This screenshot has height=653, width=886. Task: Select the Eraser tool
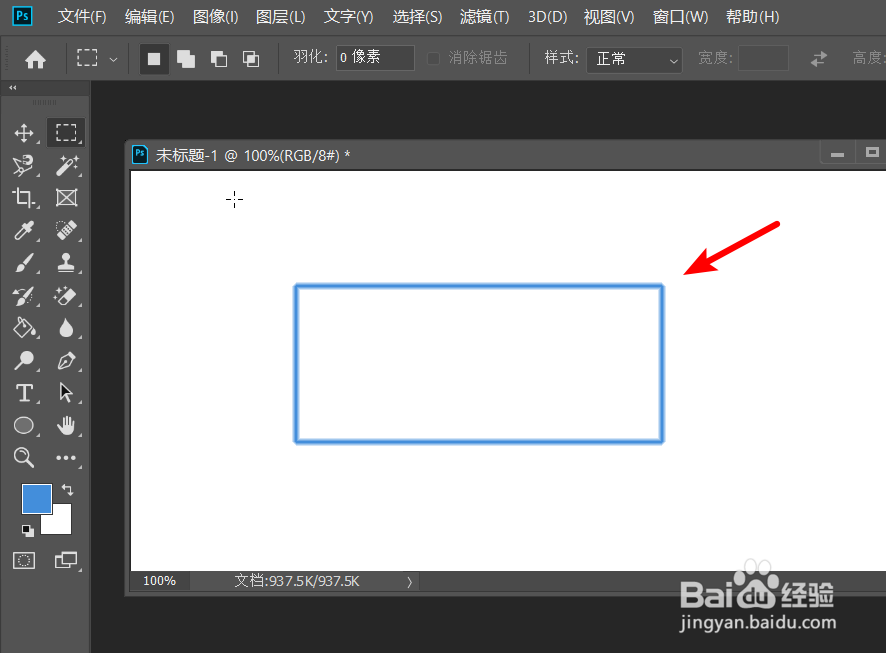pos(67,295)
